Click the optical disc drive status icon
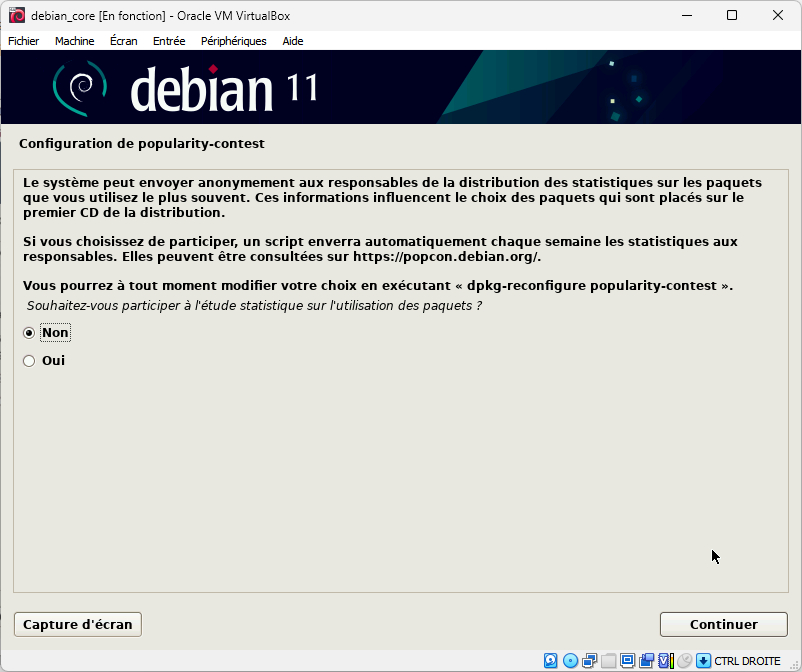The height and width of the screenshot is (672, 802). click(570, 661)
